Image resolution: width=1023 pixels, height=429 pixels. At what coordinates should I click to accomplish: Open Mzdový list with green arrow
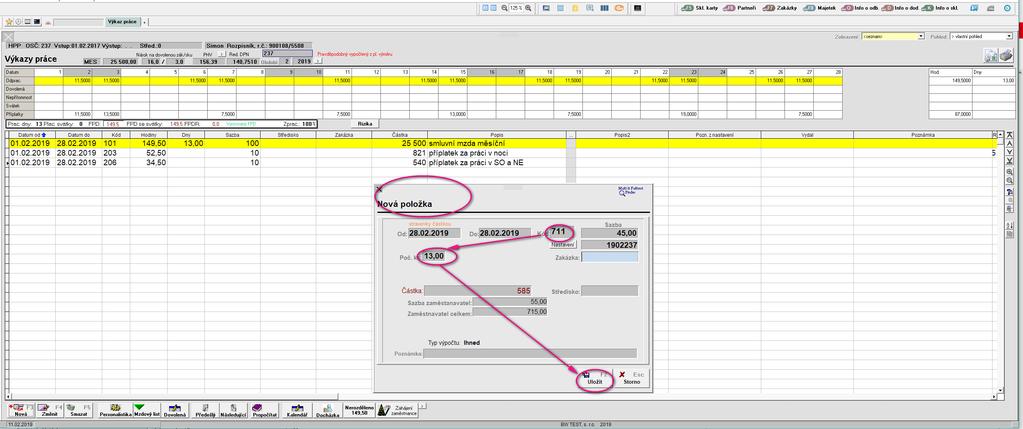click(x=147, y=410)
